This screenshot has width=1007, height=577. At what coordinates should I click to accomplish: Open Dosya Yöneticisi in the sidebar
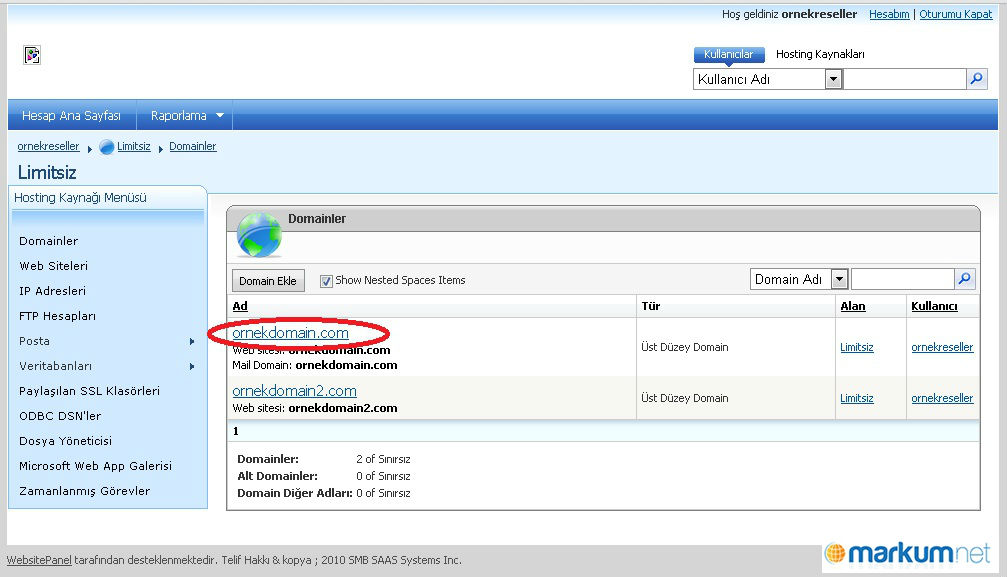point(66,441)
